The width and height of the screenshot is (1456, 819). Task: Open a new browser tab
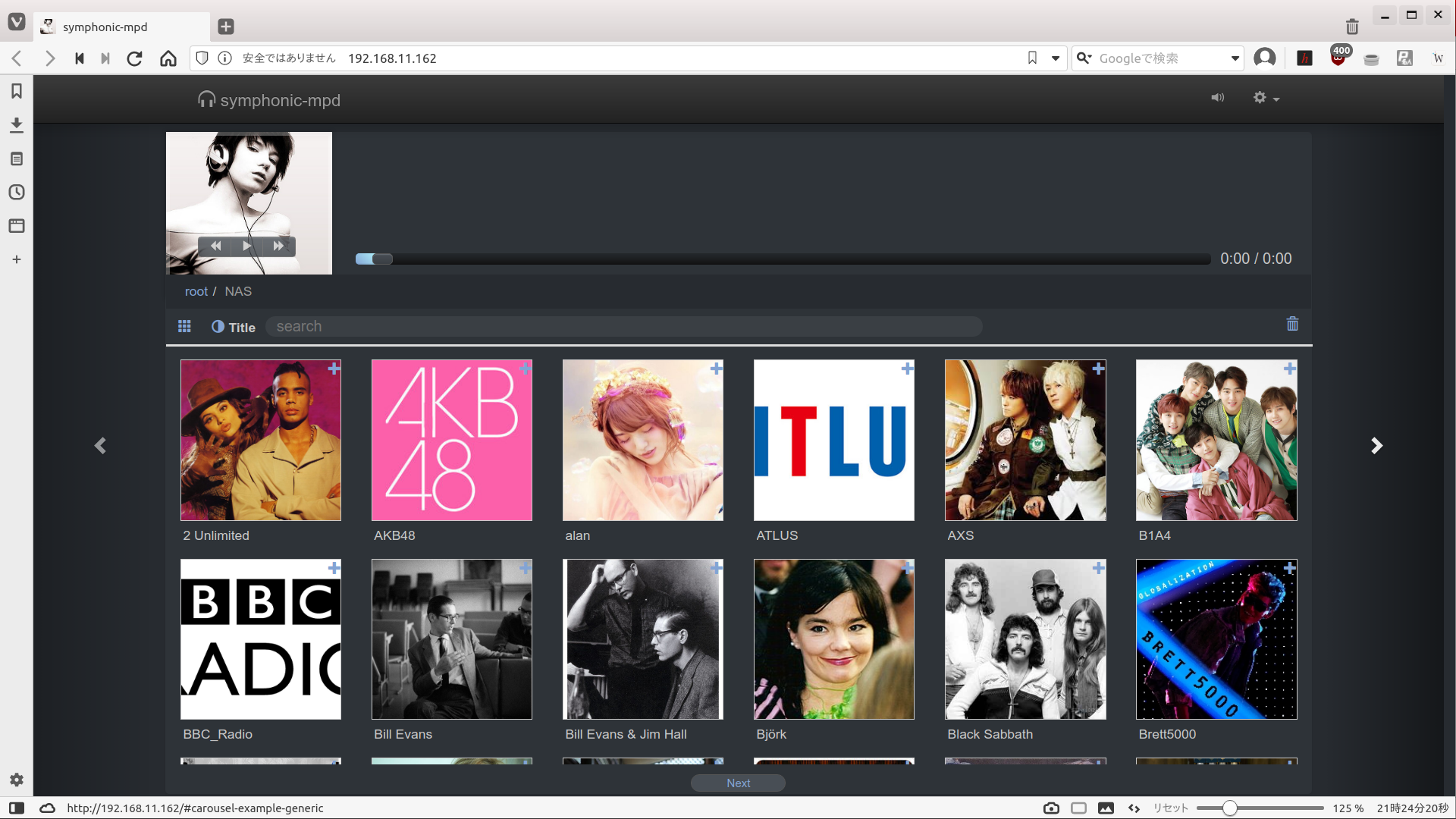click(x=226, y=27)
